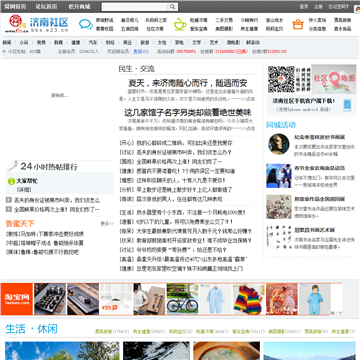Click the 同城活动 section heading

(x=281, y=125)
